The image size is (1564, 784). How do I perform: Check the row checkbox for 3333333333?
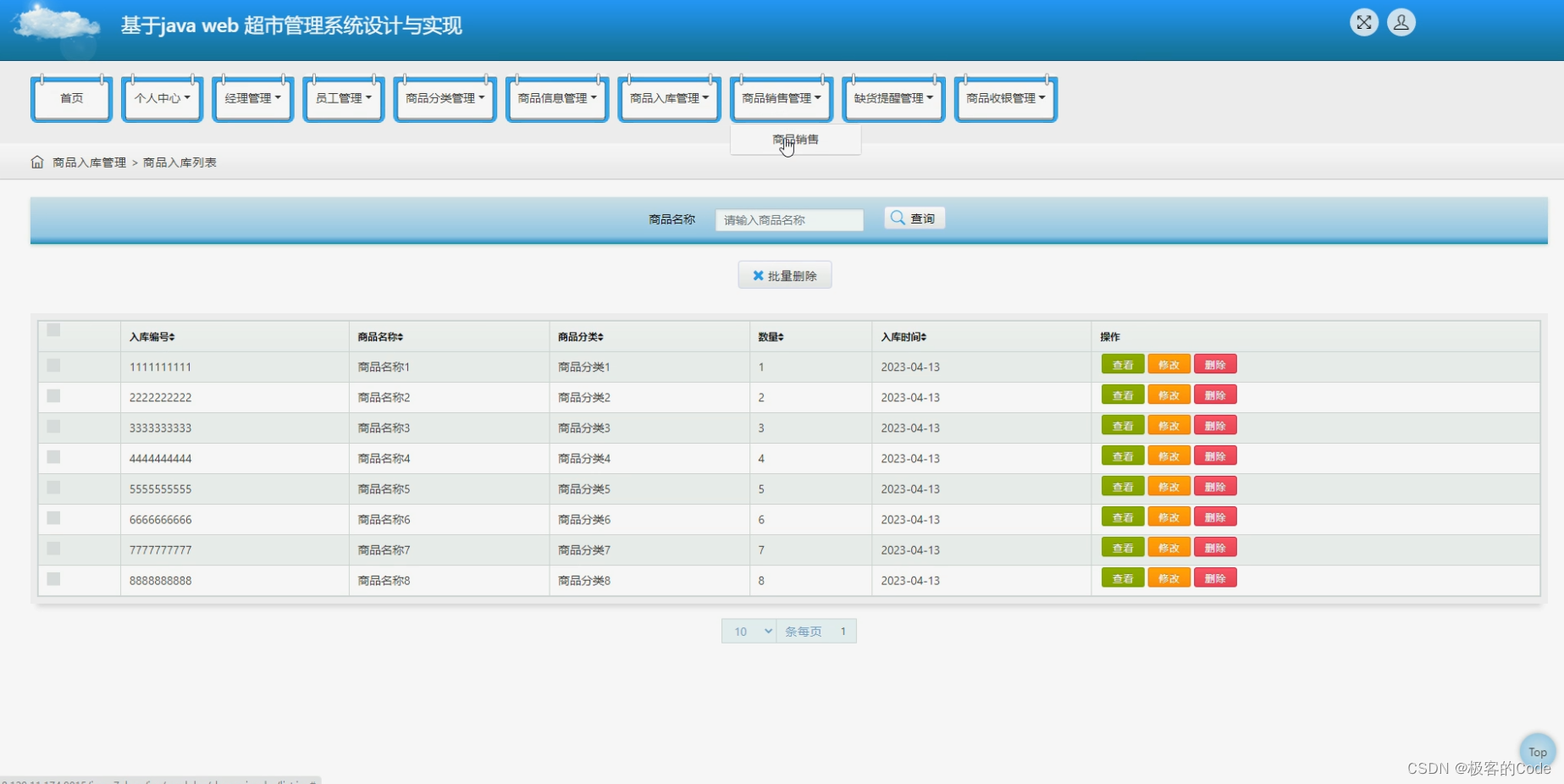tap(53, 427)
